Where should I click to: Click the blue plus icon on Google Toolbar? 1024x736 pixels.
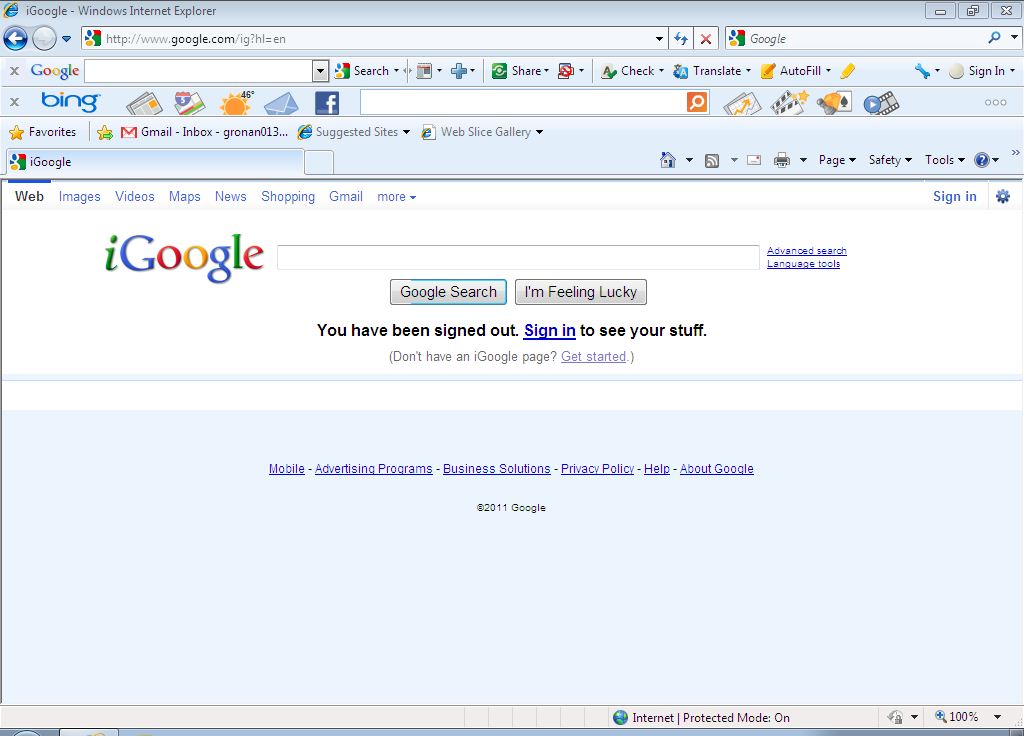pyautogui.click(x=459, y=71)
